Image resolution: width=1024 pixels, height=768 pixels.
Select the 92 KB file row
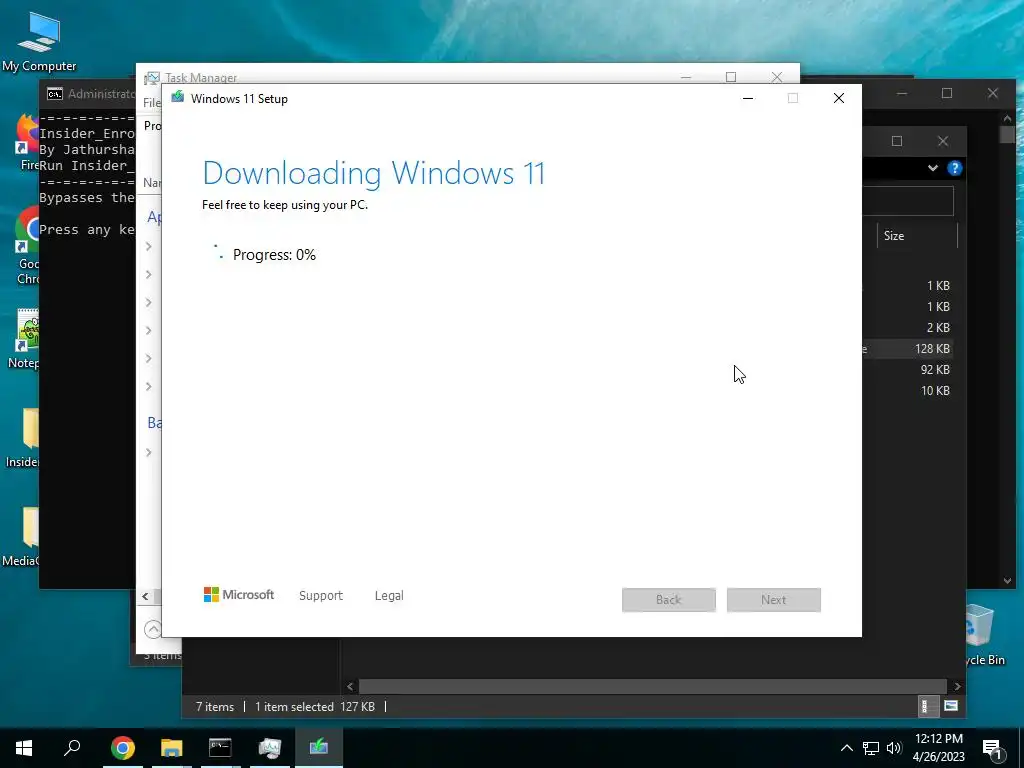click(906, 370)
